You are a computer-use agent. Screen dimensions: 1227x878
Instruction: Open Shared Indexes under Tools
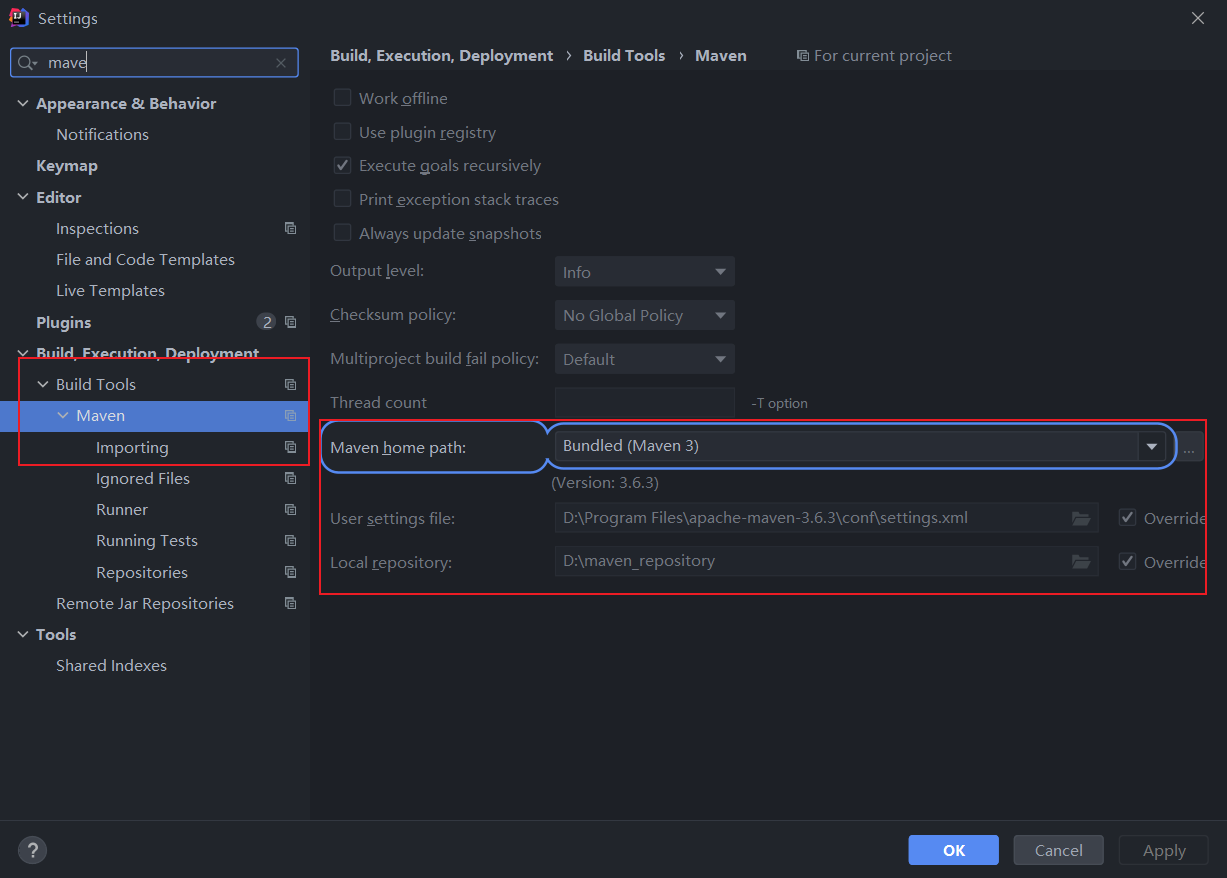111,665
